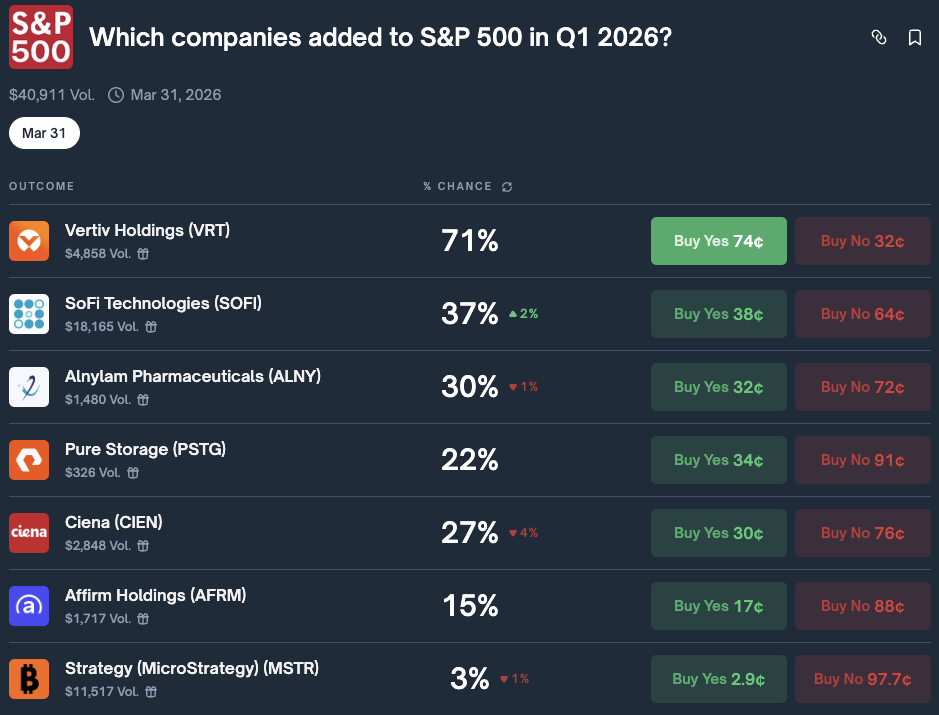Click Buy Yes 2.9¢ for Strategy
The height and width of the screenshot is (715, 939).
[718, 679]
